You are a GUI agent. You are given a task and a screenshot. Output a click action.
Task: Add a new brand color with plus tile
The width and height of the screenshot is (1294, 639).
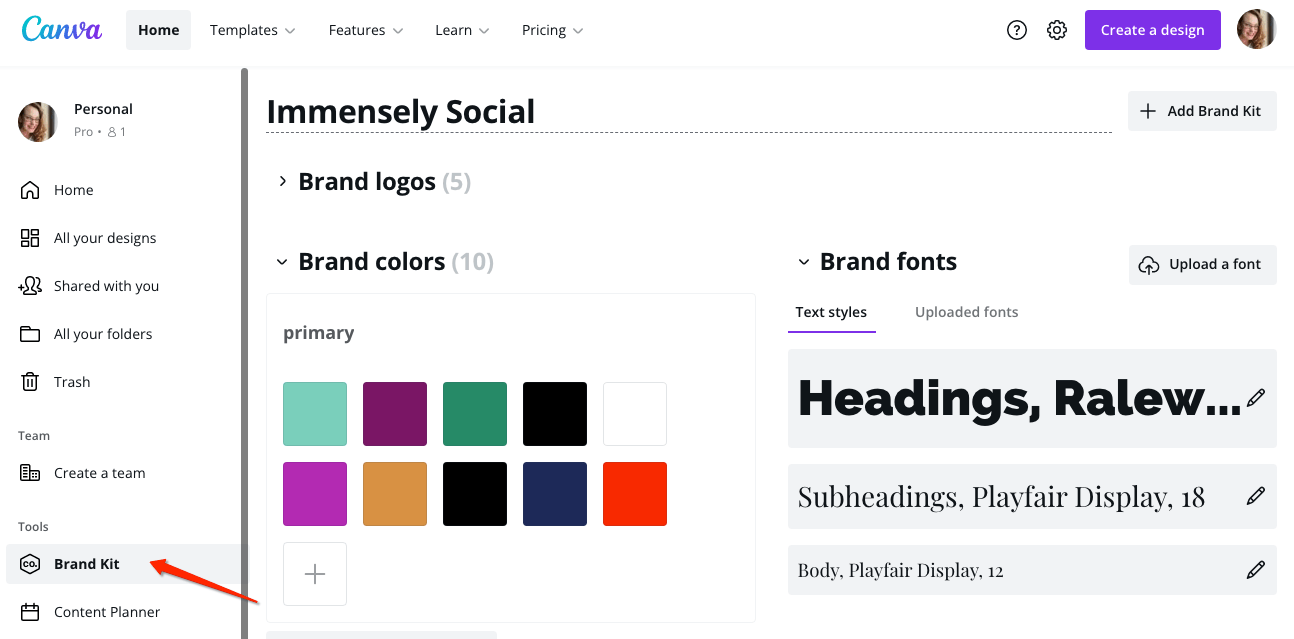coord(315,574)
